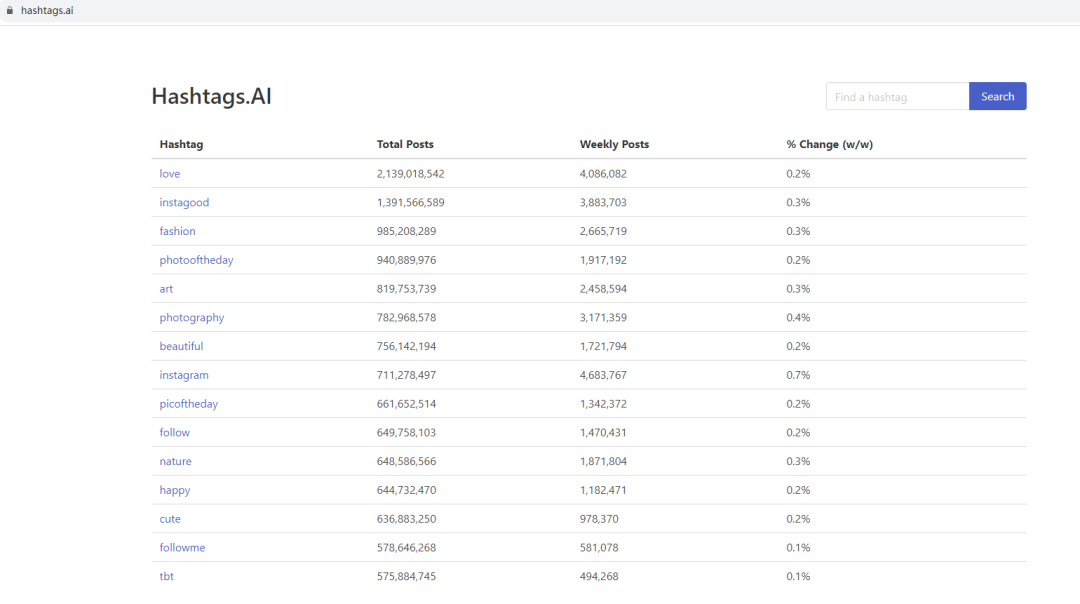Image resolution: width=1080 pixels, height=604 pixels.
Task: Focus the 'Find a hashtag' input field
Action: 897,96
